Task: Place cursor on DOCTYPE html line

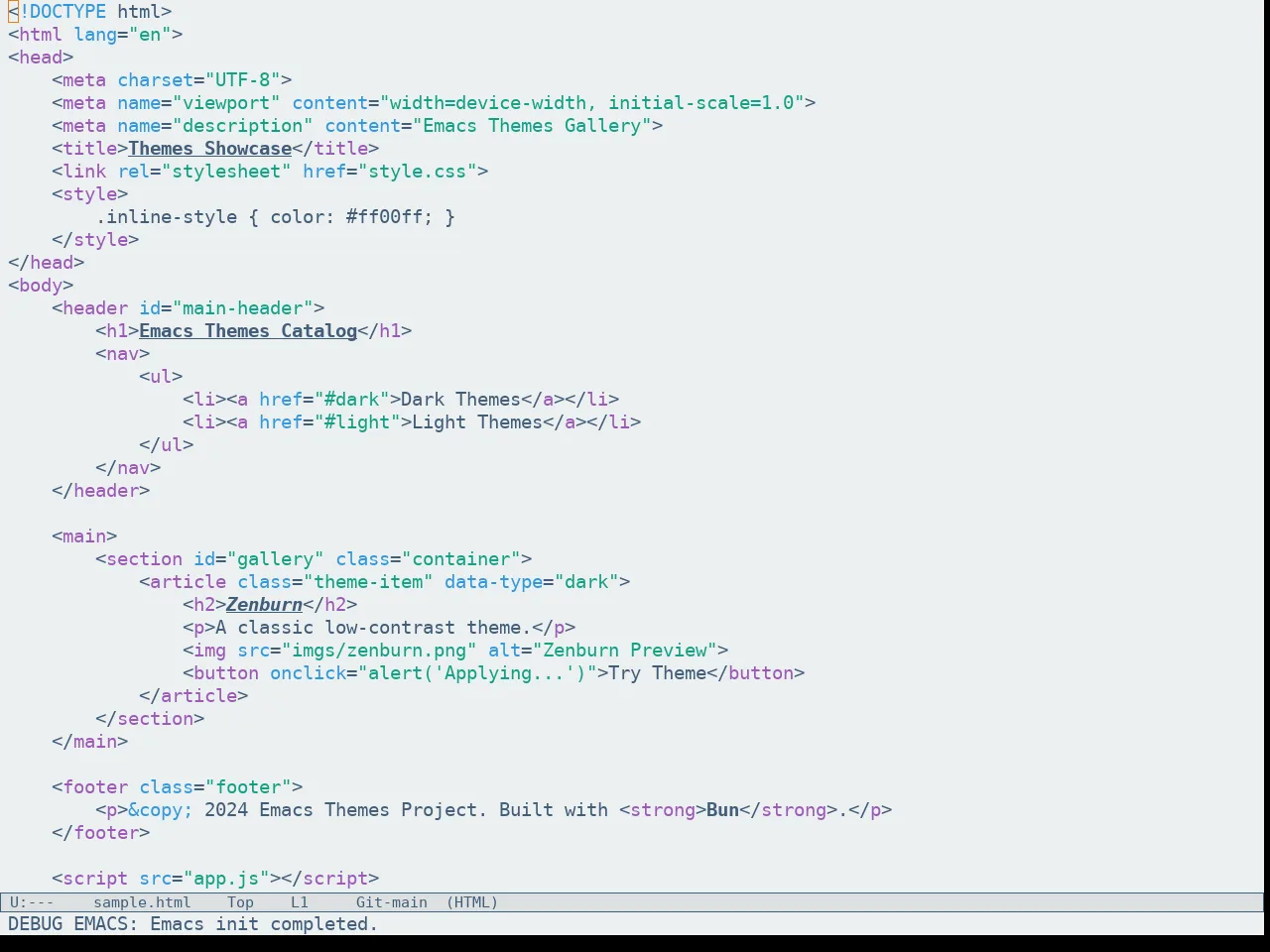Action: pyautogui.click(x=89, y=12)
